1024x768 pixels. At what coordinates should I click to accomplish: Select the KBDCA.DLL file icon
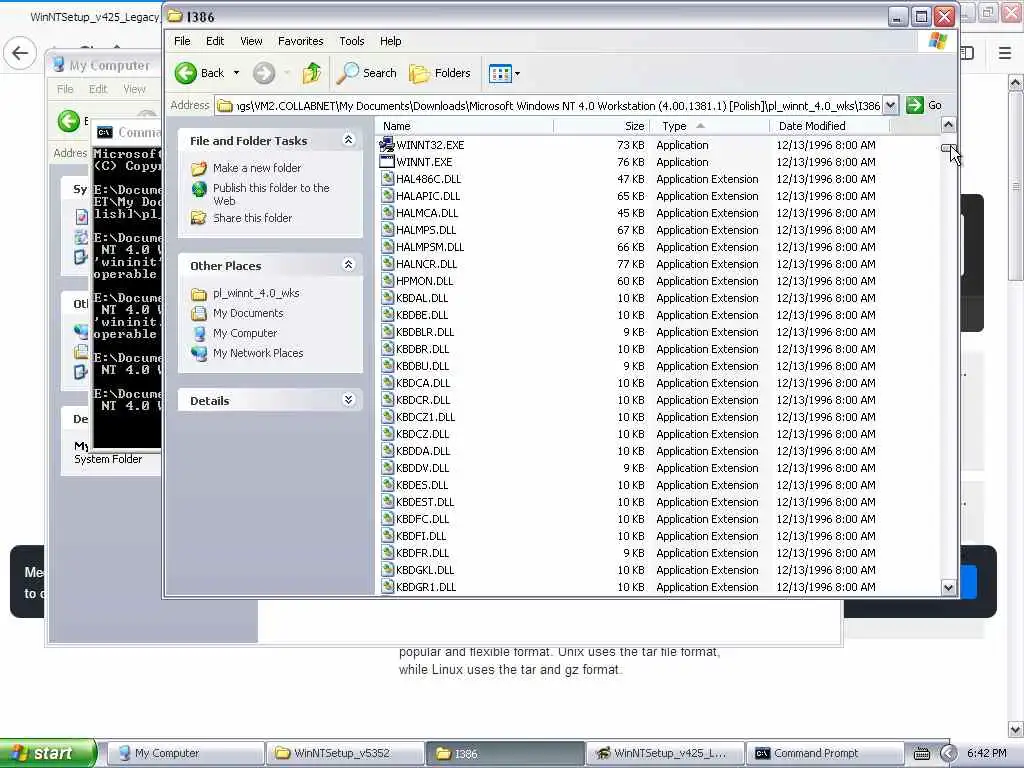(x=387, y=382)
